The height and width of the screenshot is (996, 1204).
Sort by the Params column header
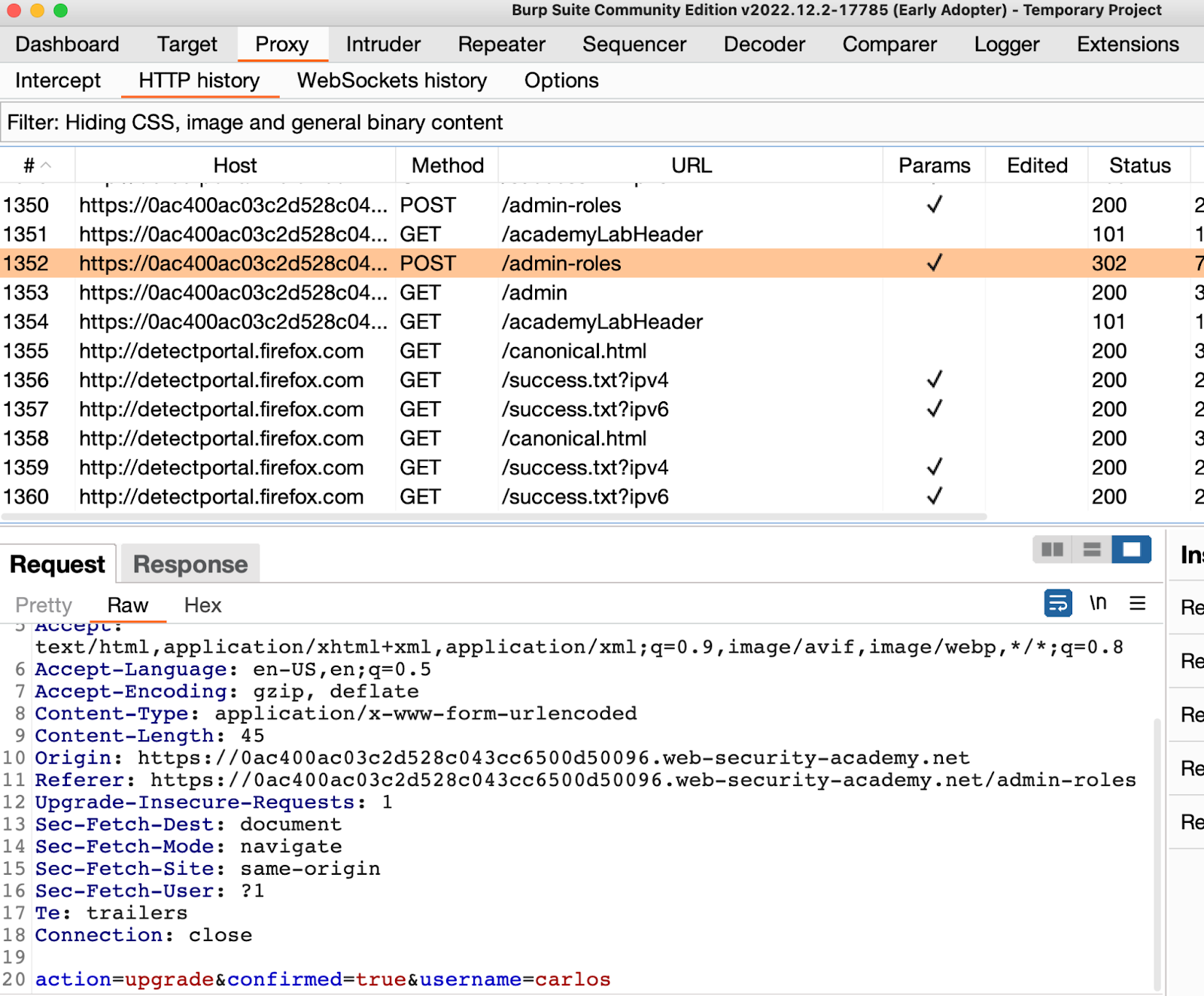coord(935,165)
